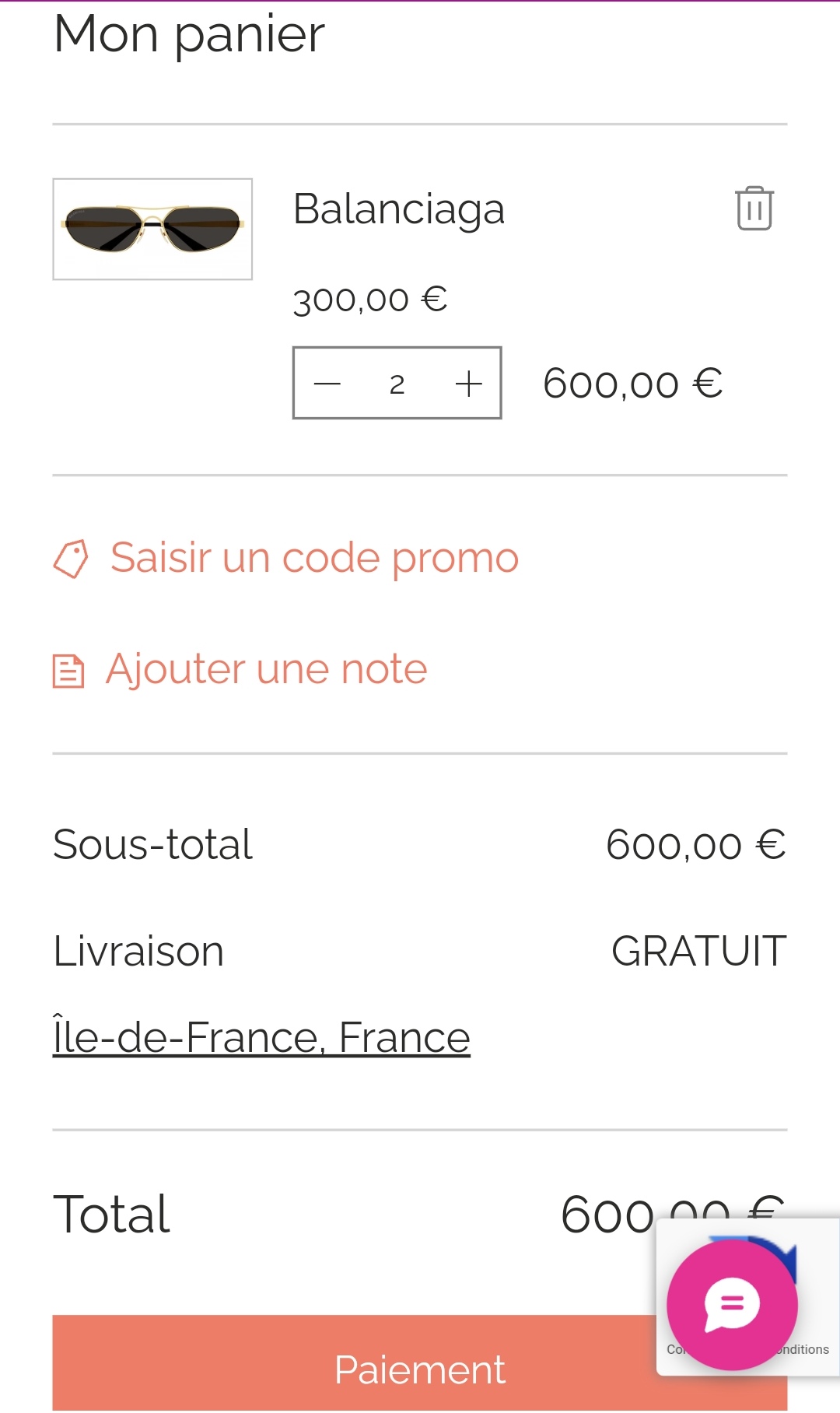Click the 300,00 € unit price
Viewport: 840px width, 1413px height.
[370, 300]
